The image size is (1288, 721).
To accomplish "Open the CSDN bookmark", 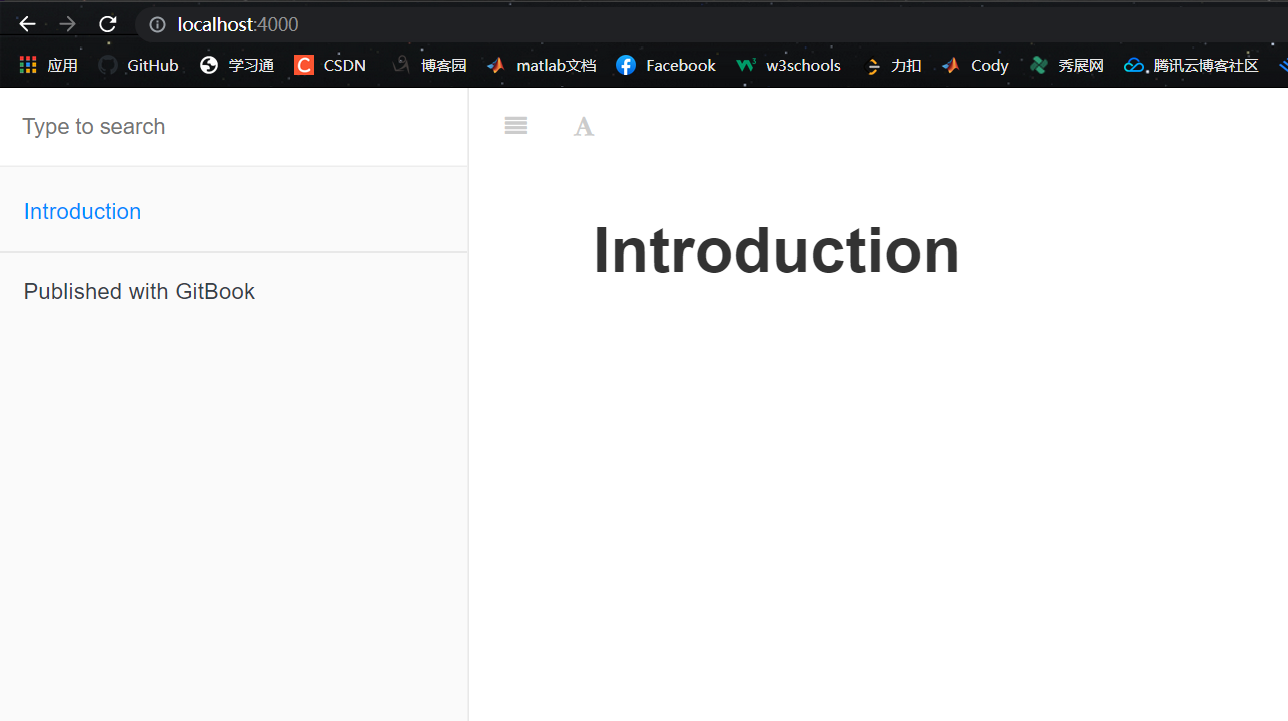I will point(330,65).
